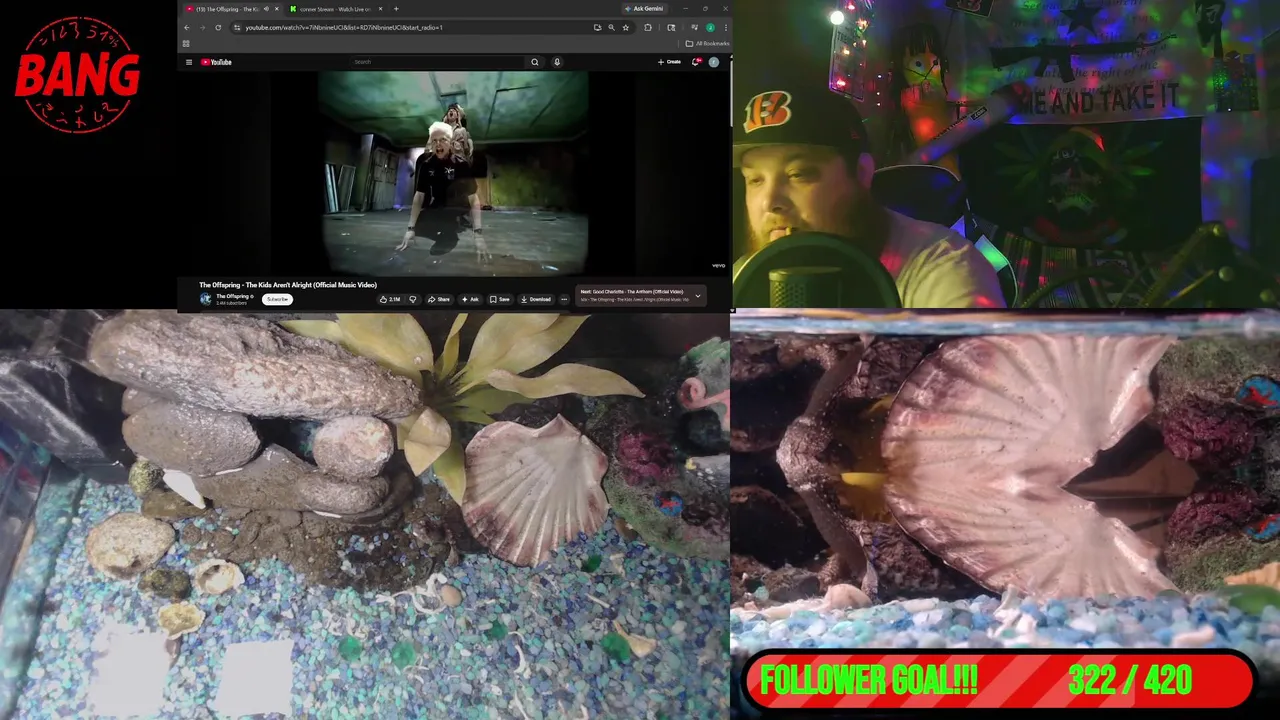Click the video title text
The width and height of the screenshot is (1280, 720).
click(x=288, y=285)
